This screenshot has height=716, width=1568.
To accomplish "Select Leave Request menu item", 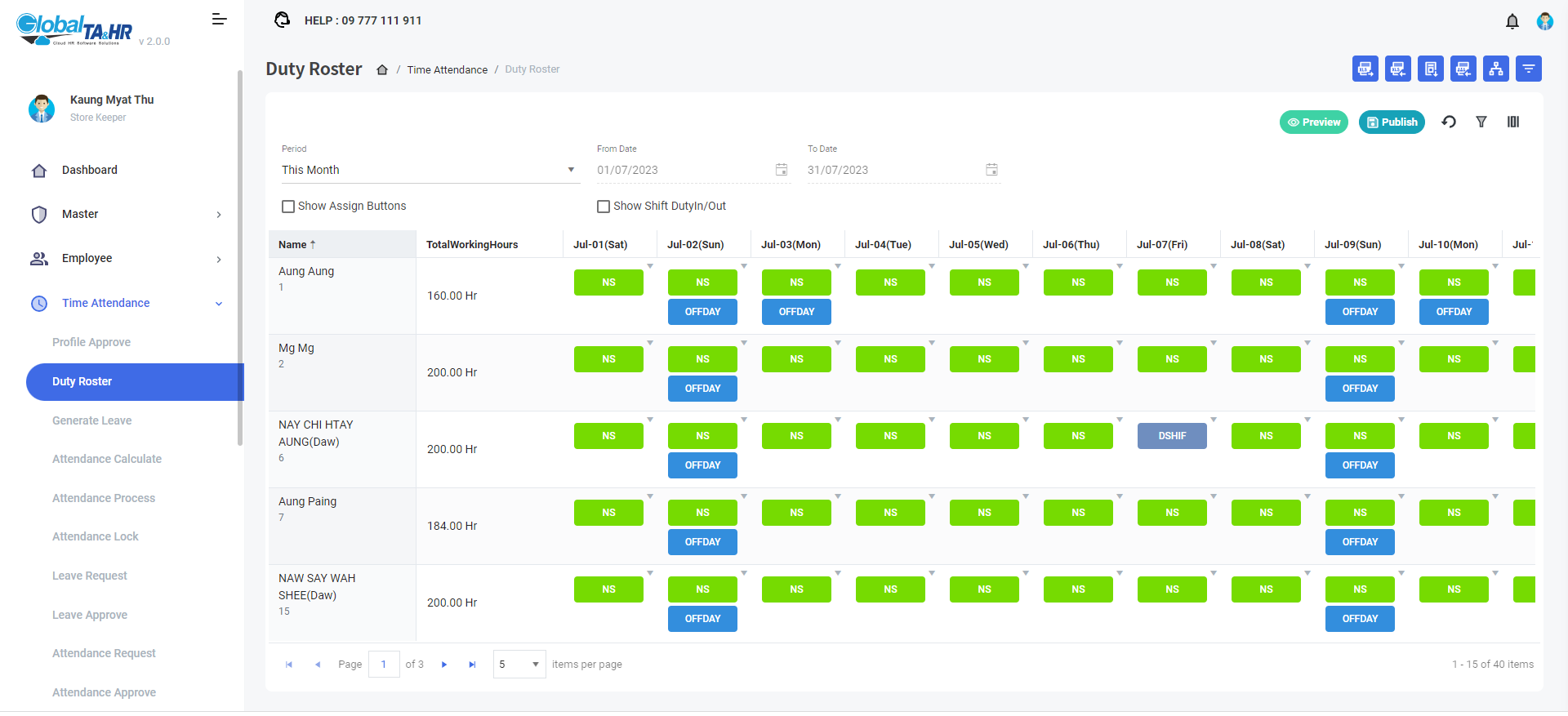I will (x=90, y=576).
